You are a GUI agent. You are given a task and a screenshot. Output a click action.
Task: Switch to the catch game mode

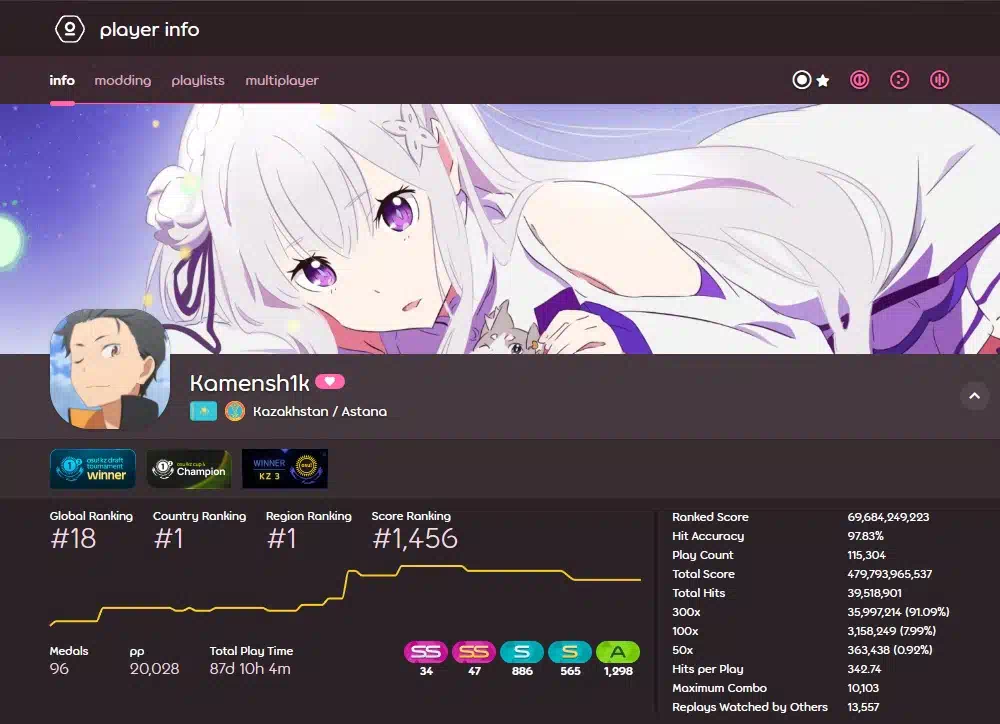tap(899, 80)
